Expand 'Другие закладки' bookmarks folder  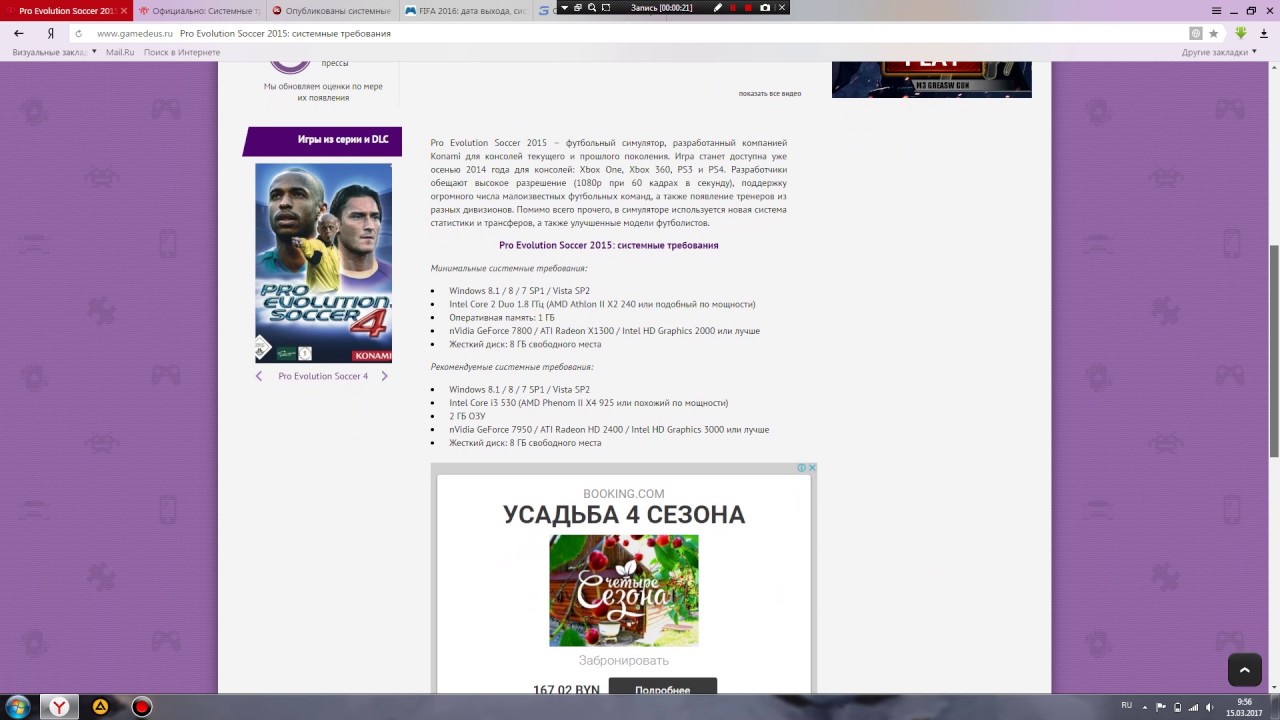1219,52
